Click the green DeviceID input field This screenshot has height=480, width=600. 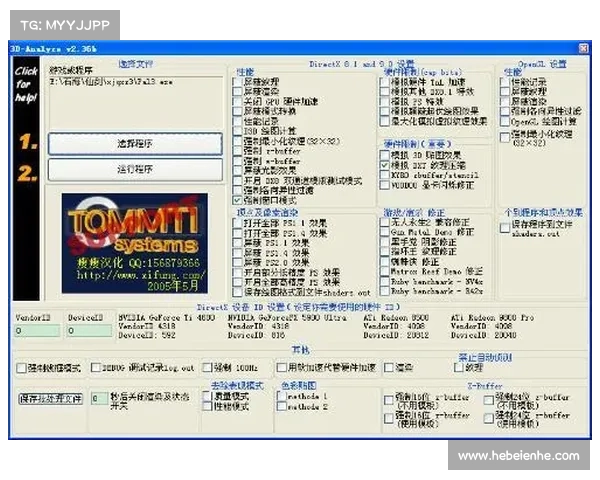(89, 331)
